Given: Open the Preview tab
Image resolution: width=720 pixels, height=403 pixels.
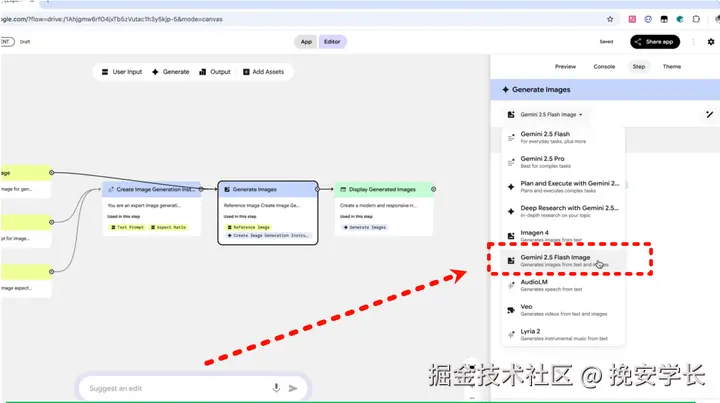Looking at the screenshot, I should (x=565, y=67).
